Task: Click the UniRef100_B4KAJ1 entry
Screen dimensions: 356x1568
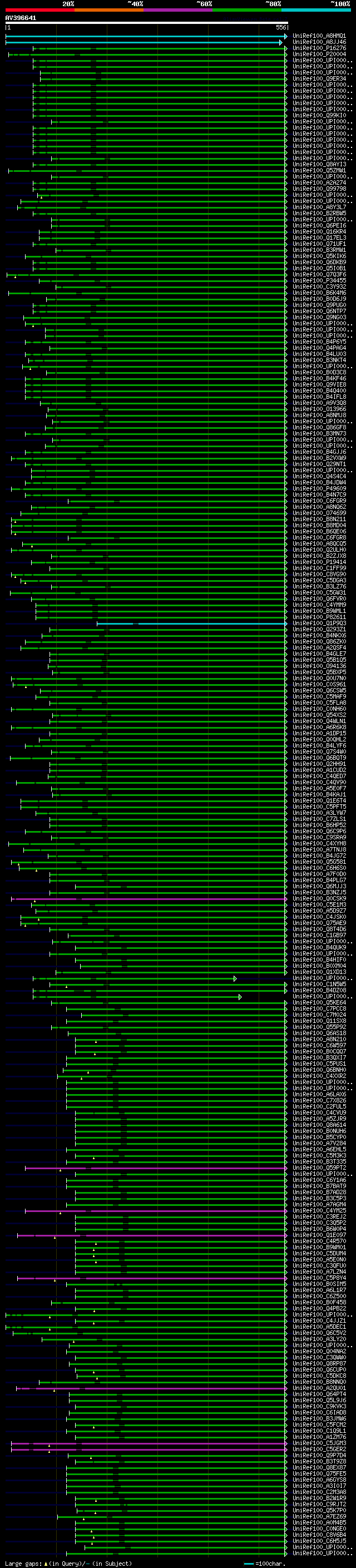Action: [319, 795]
